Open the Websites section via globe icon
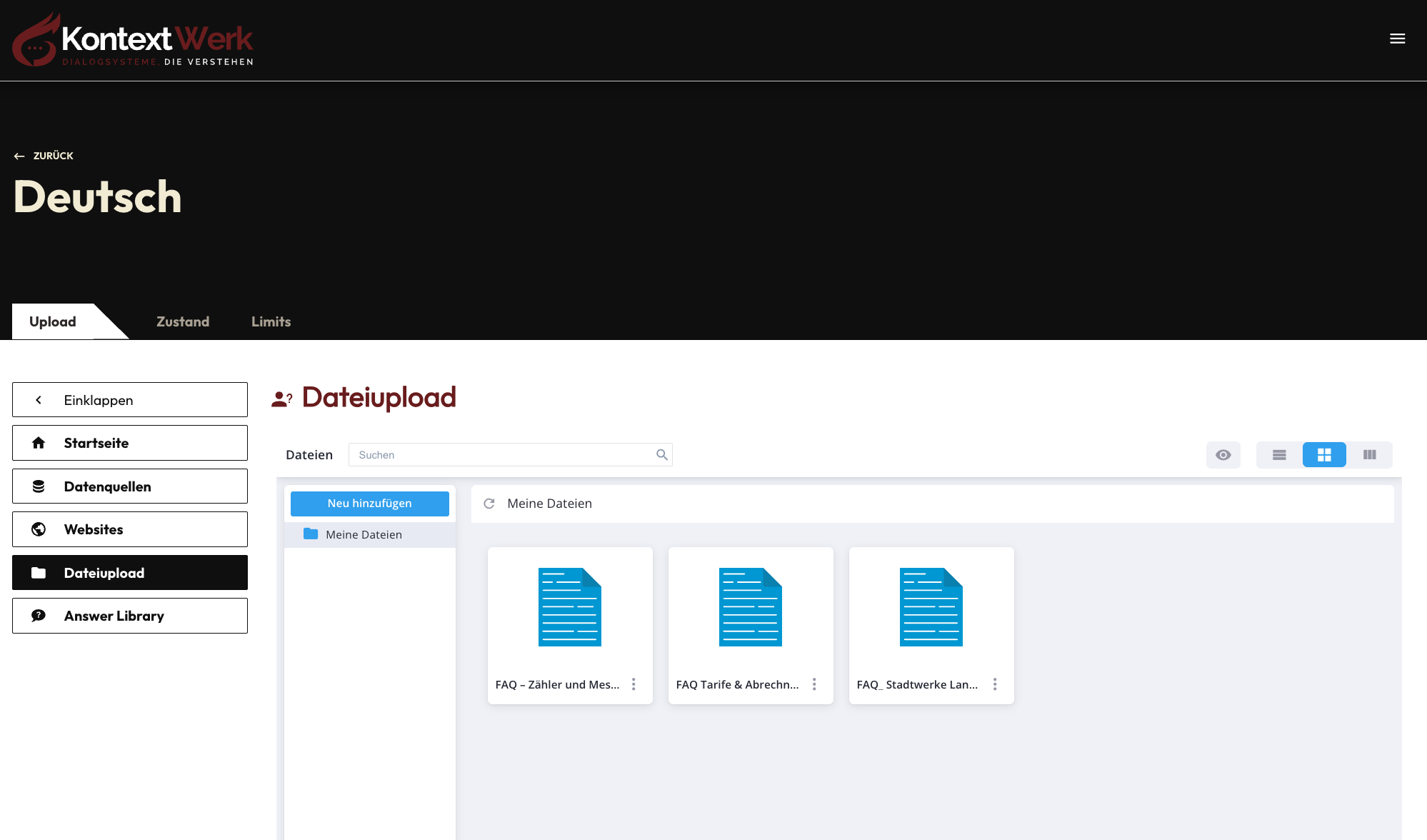Image resolution: width=1427 pixels, height=840 pixels. pos(39,529)
